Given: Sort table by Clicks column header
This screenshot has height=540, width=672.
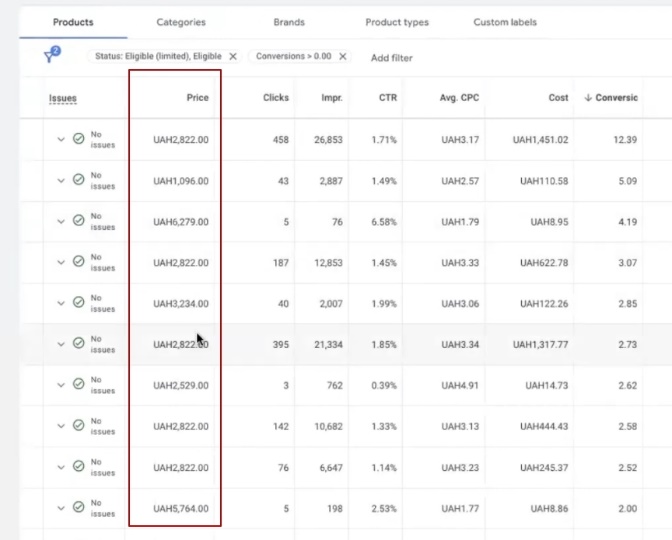Looking at the screenshot, I should click(275, 98).
